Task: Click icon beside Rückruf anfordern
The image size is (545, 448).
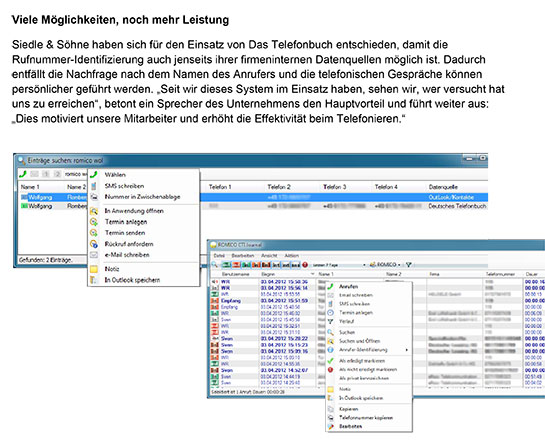Action: pos(94,244)
